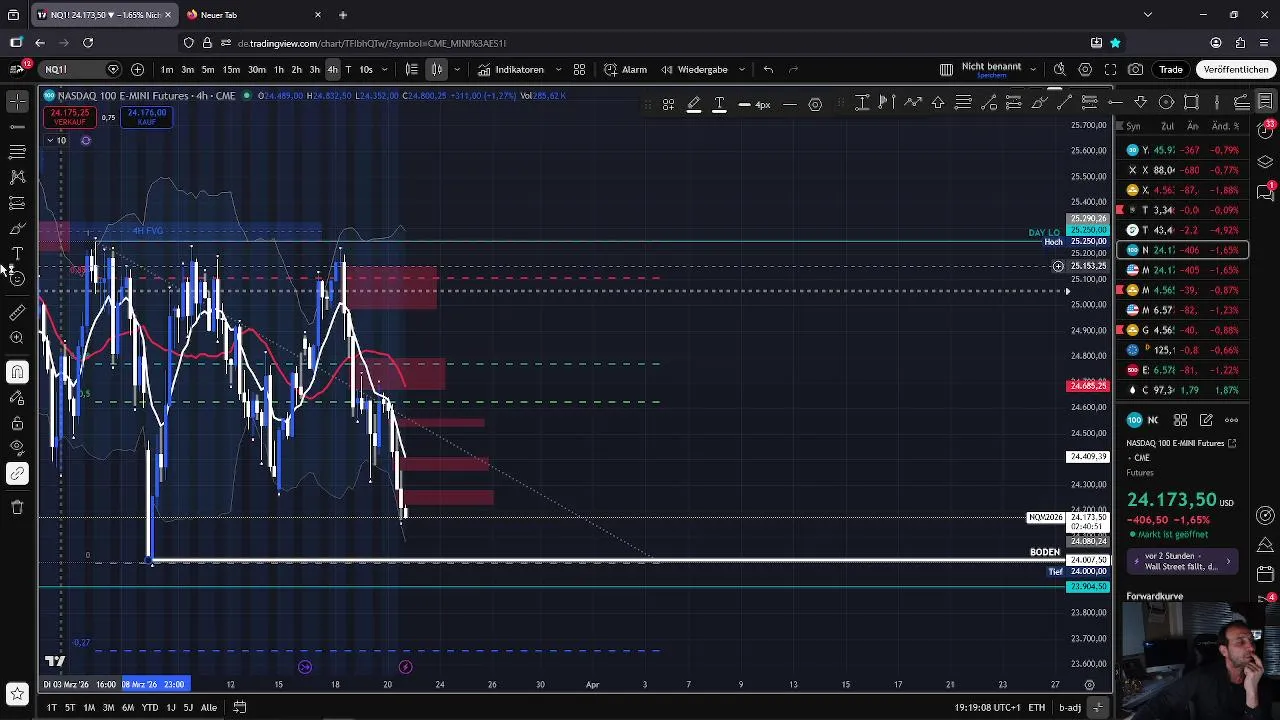Viewport: 1280px width, 720px height.
Task: Open the alerts clock icon in right sidebar
Action: point(1265,131)
